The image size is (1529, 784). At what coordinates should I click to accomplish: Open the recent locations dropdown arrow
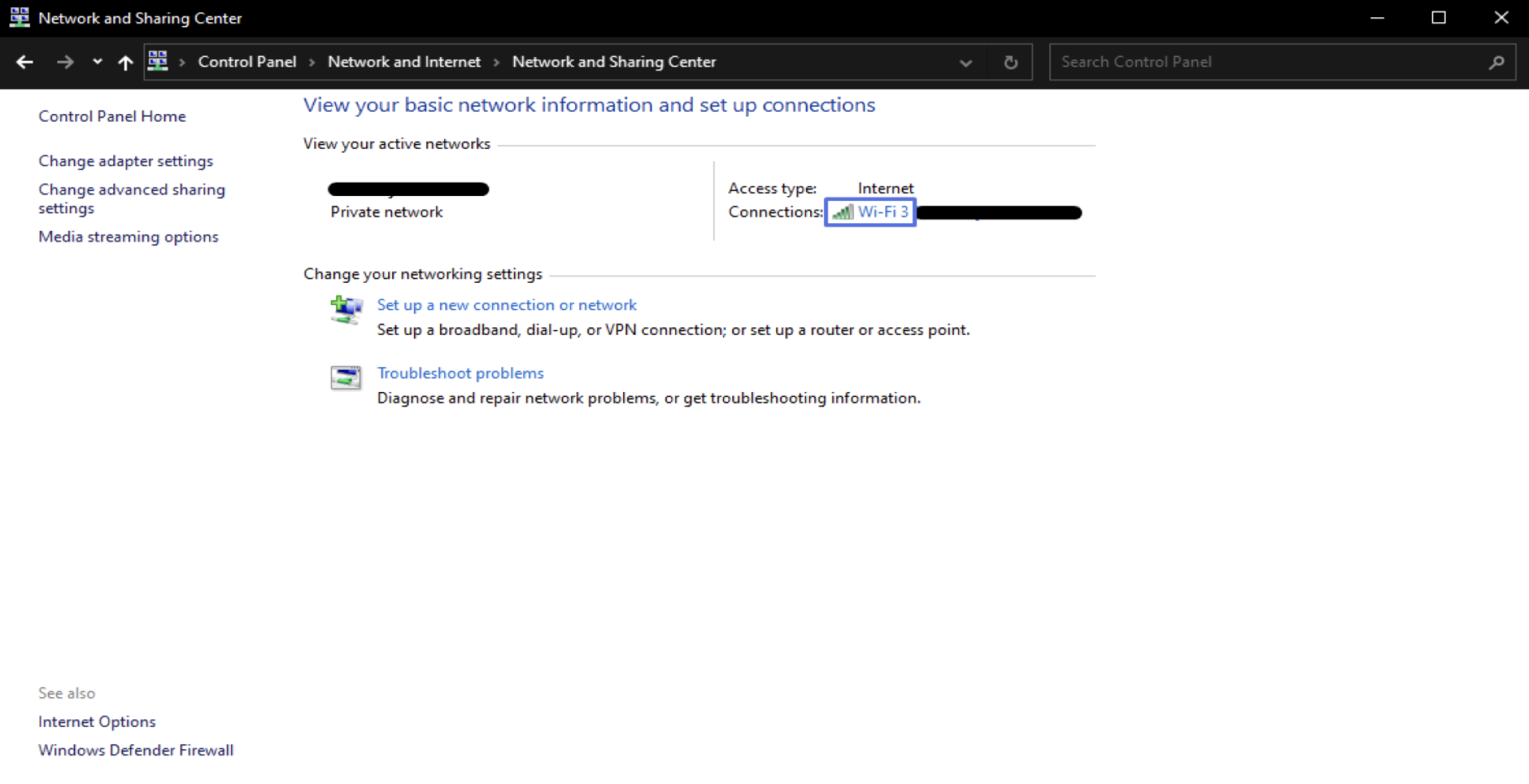pyautogui.click(x=97, y=62)
